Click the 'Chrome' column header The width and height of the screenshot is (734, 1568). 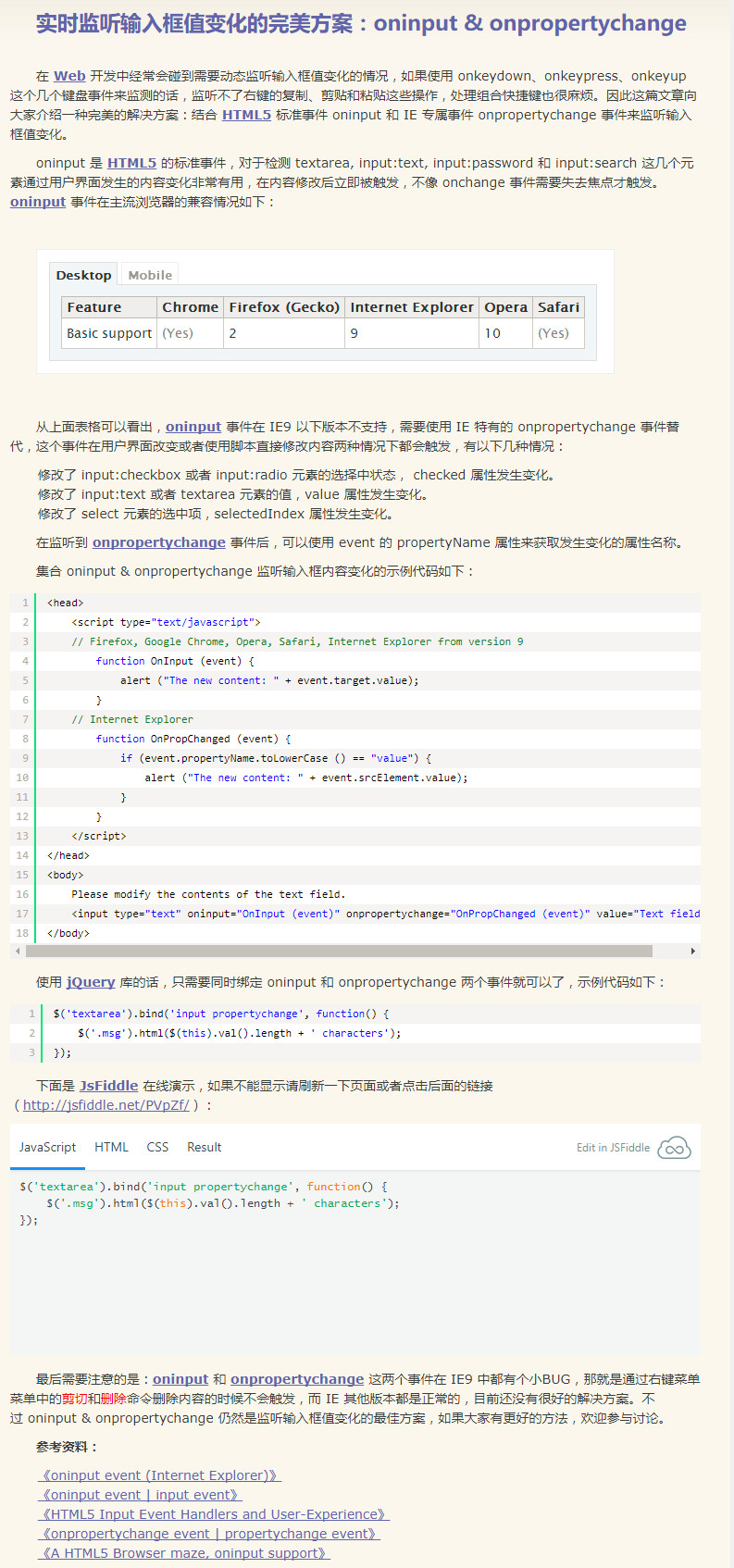tap(190, 307)
